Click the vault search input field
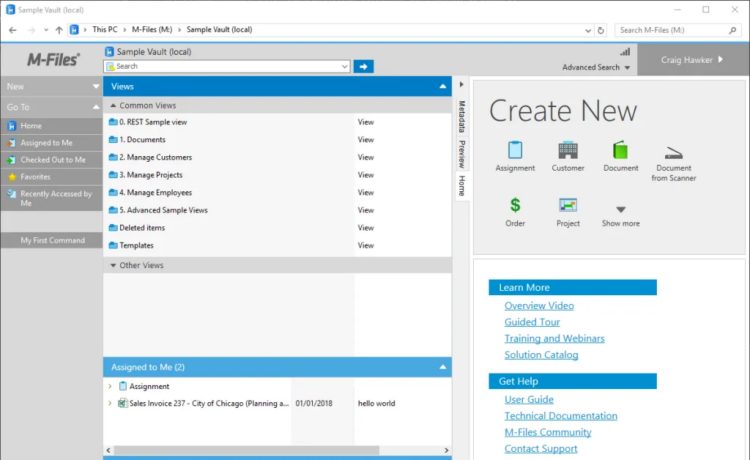The height and width of the screenshot is (460, 750). [x=230, y=66]
